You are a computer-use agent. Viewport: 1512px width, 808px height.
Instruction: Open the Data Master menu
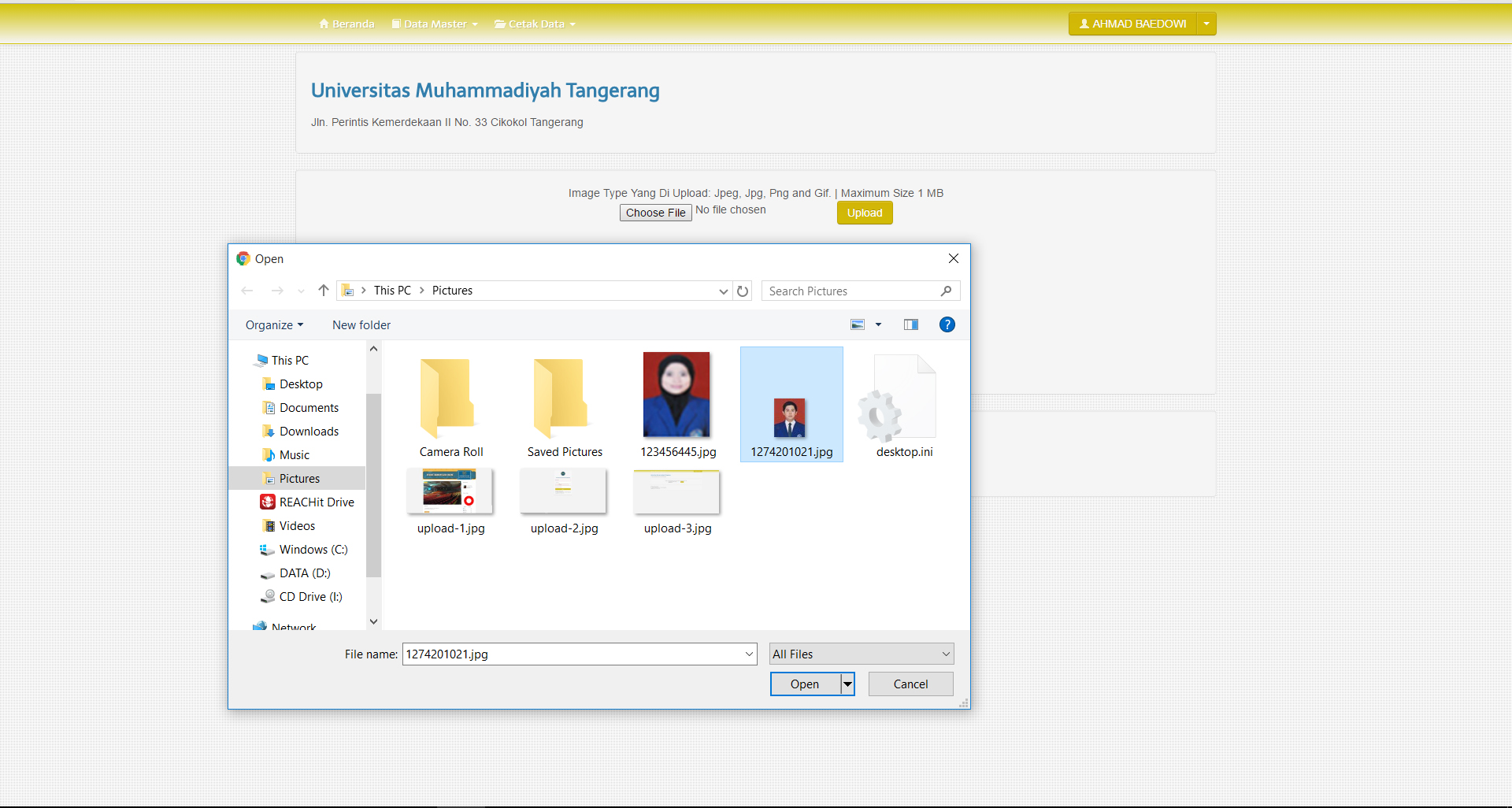435,24
